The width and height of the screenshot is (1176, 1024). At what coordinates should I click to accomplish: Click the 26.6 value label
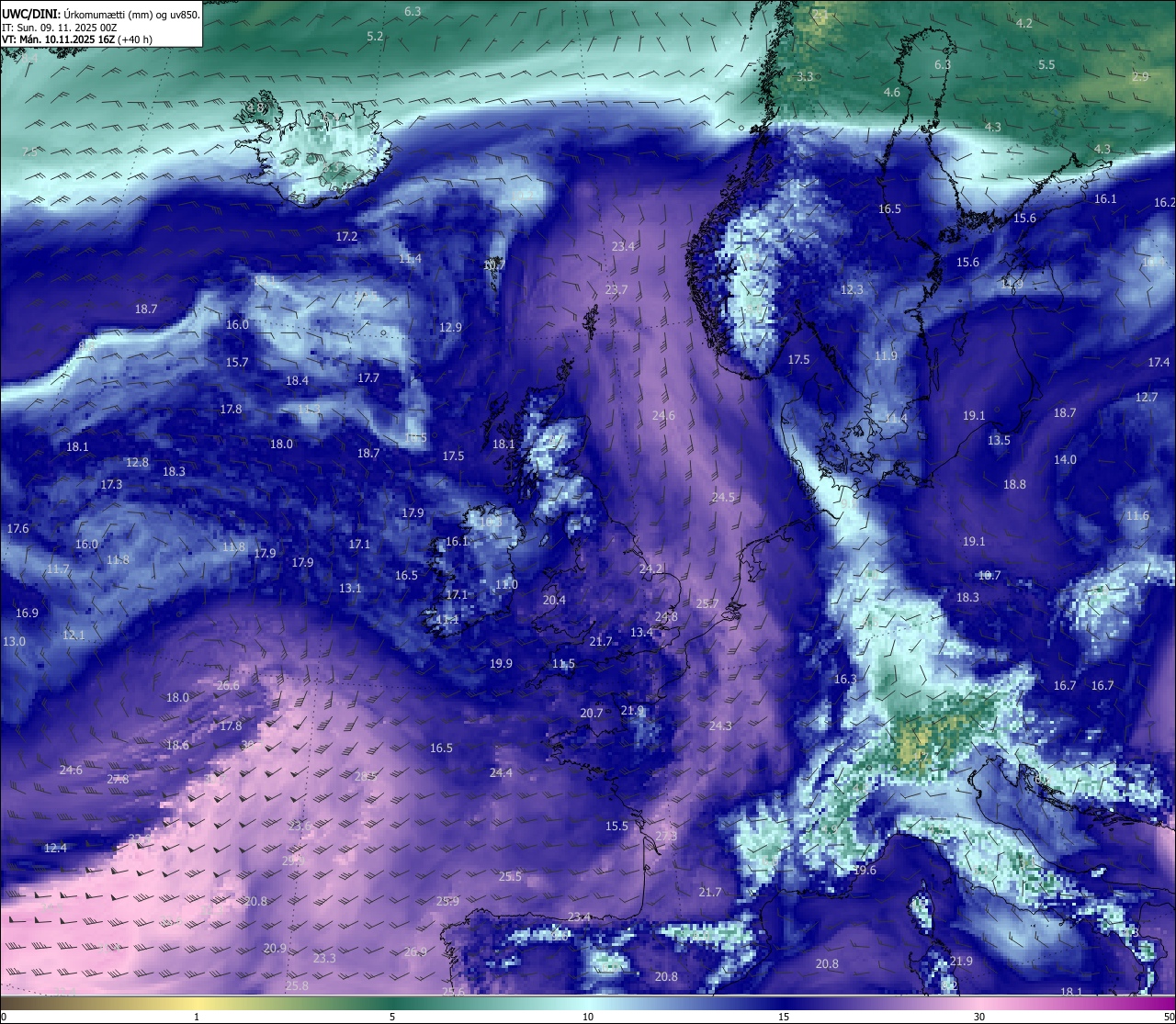click(x=228, y=685)
